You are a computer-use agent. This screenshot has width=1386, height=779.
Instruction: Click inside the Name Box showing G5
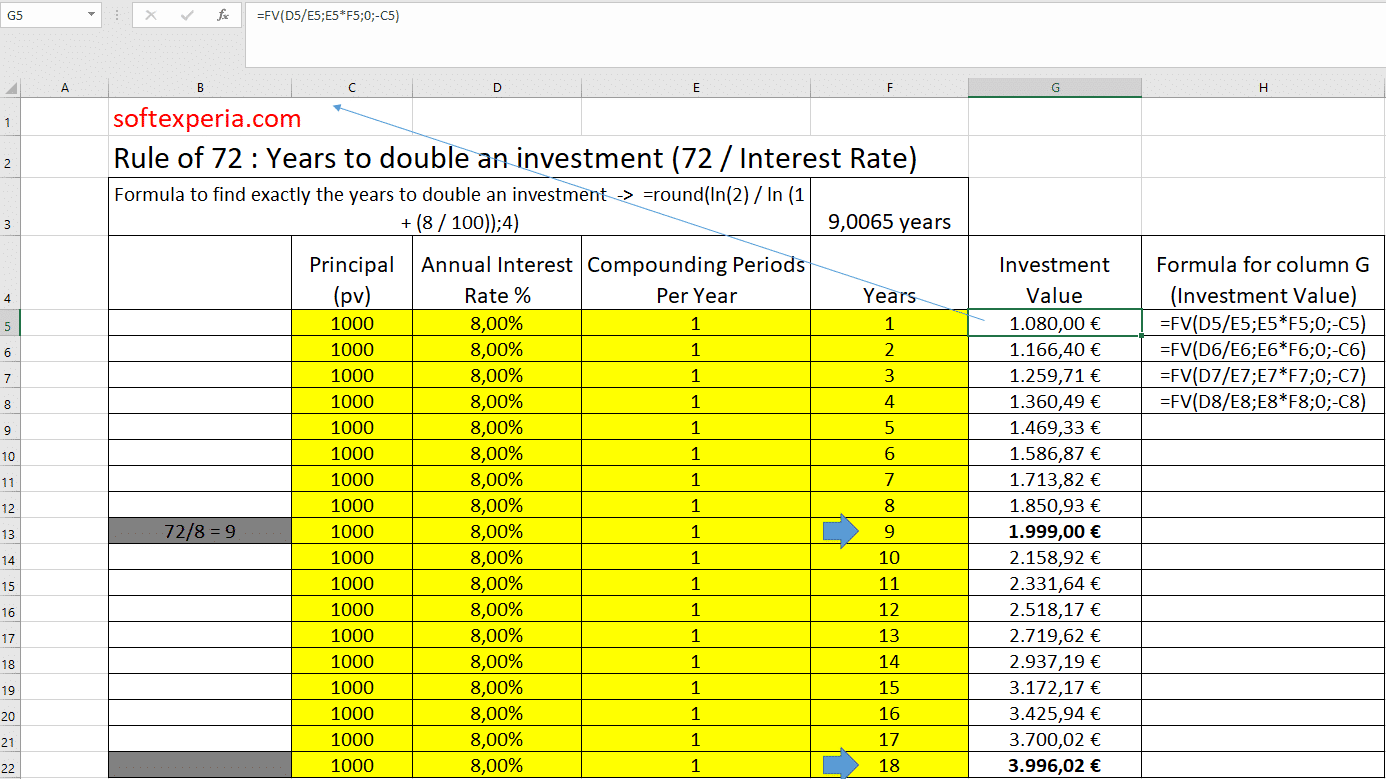coord(40,15)
